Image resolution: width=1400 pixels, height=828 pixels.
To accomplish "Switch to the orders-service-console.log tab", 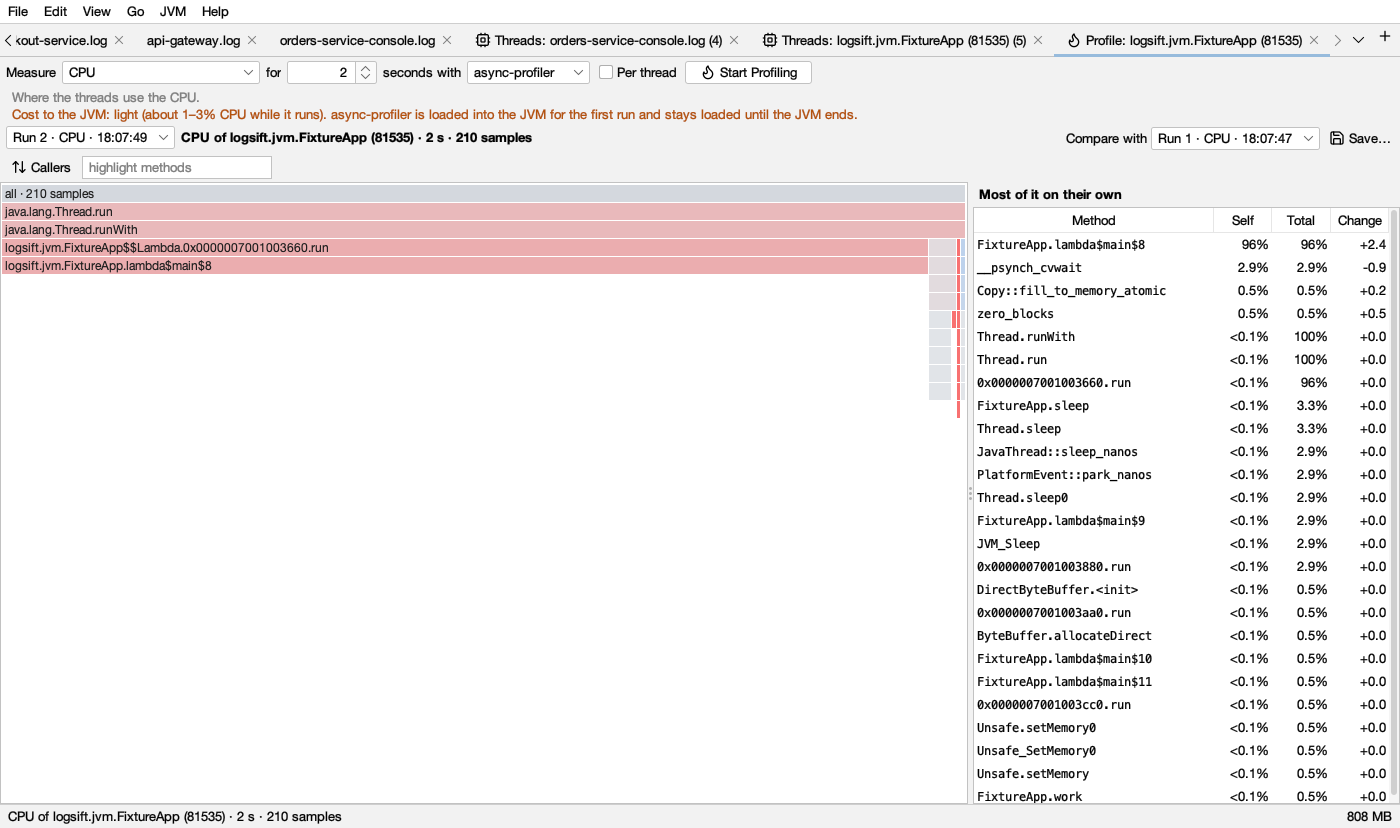I will coord(358,41).
